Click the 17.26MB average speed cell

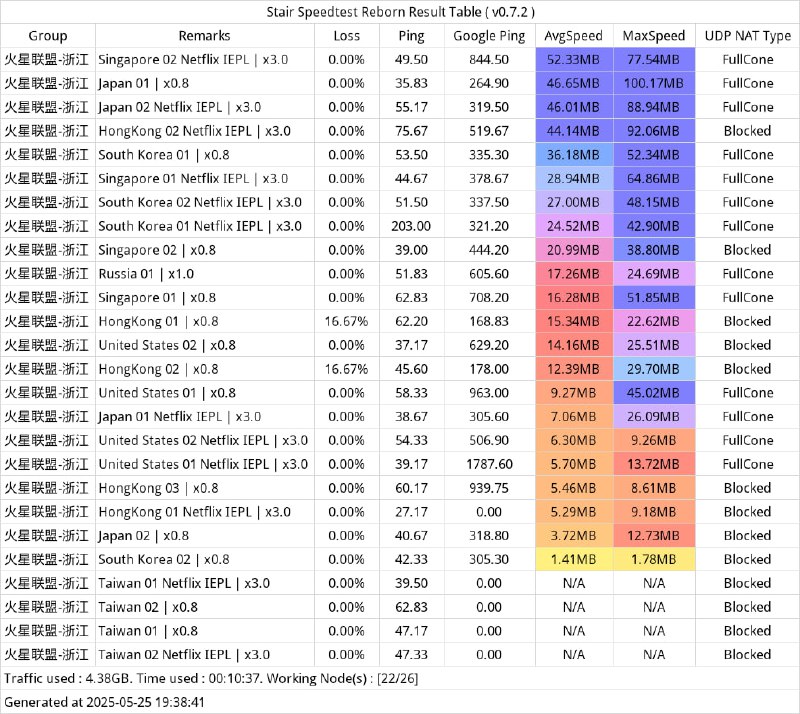(574, 274)
